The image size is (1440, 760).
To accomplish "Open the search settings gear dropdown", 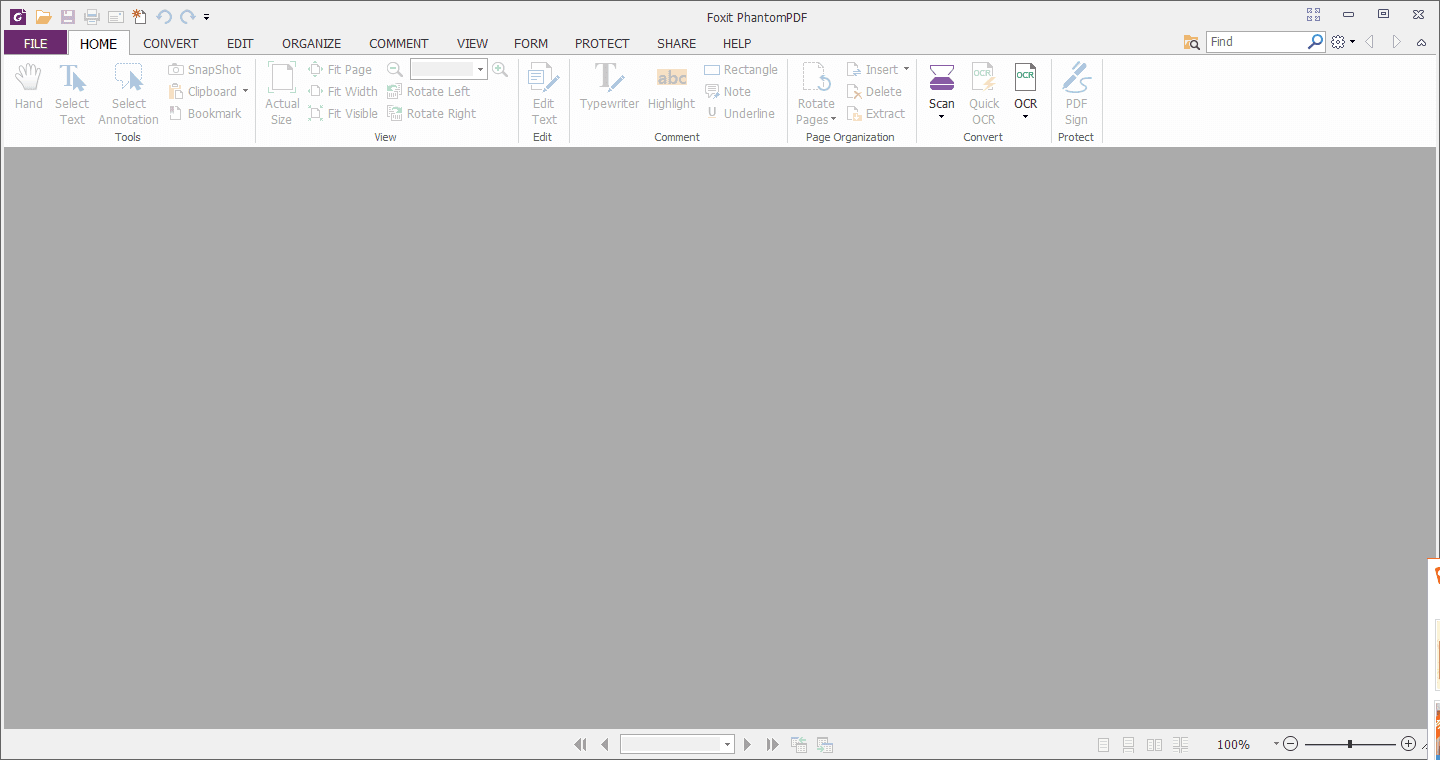I will coord(1343,42).
